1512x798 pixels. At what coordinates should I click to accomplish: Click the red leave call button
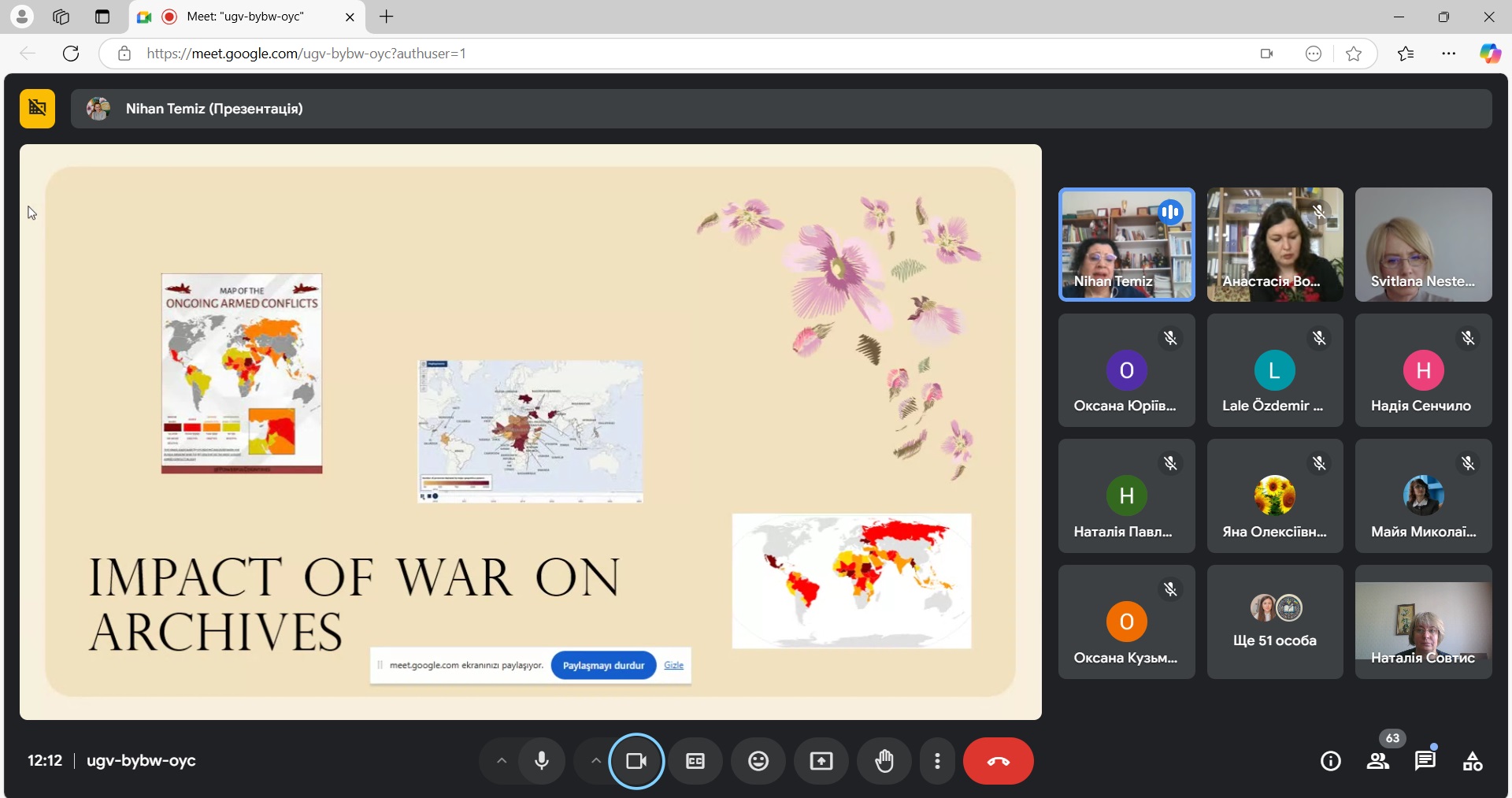[998, 761]
